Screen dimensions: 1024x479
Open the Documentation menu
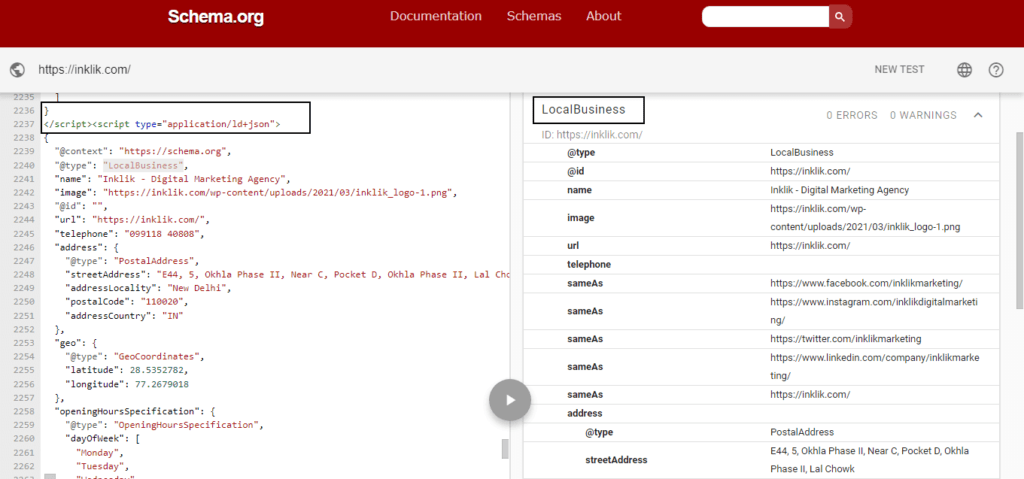[x=435, y=16]
